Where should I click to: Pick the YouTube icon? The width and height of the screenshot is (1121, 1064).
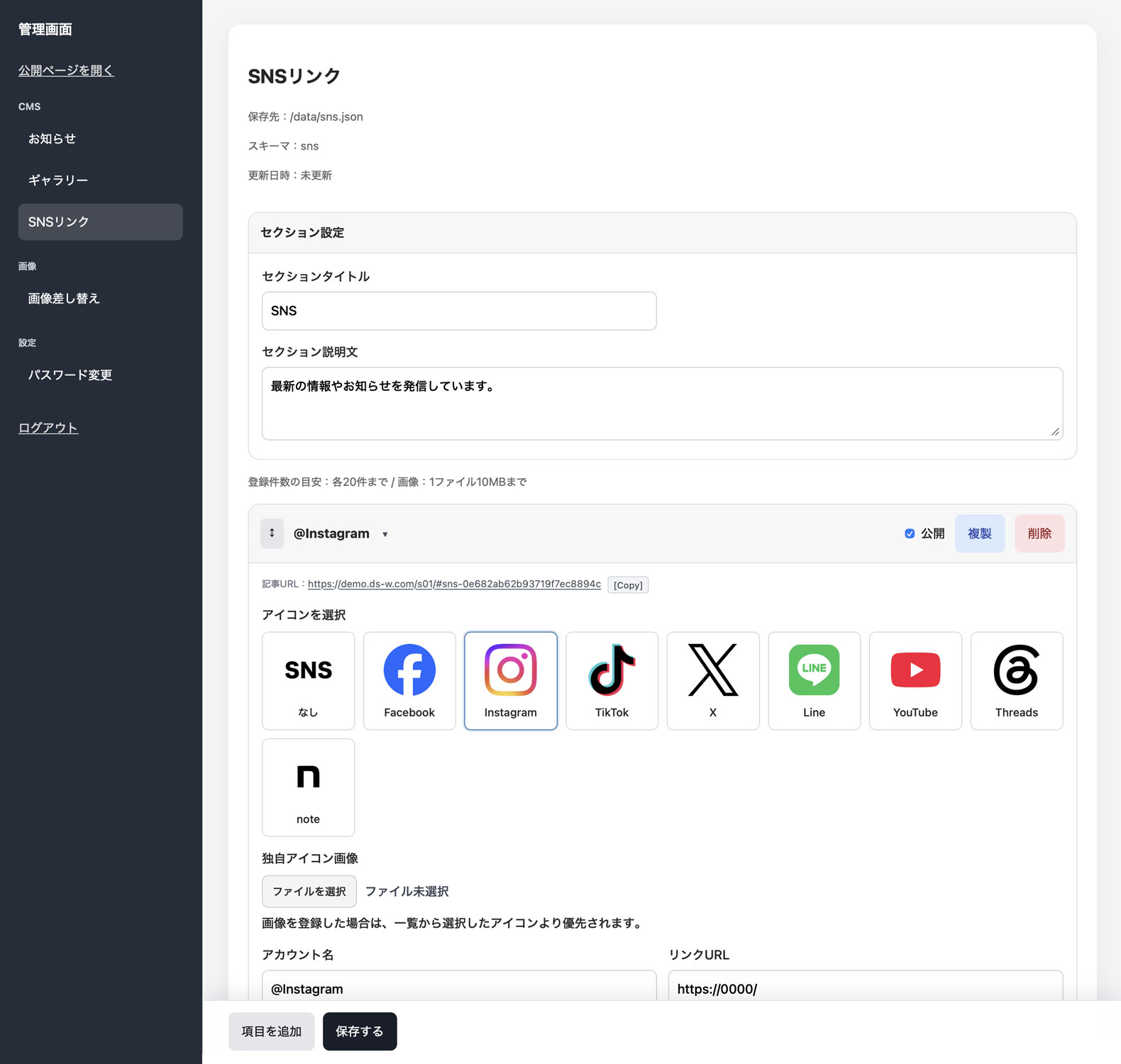tap(915, 680)
